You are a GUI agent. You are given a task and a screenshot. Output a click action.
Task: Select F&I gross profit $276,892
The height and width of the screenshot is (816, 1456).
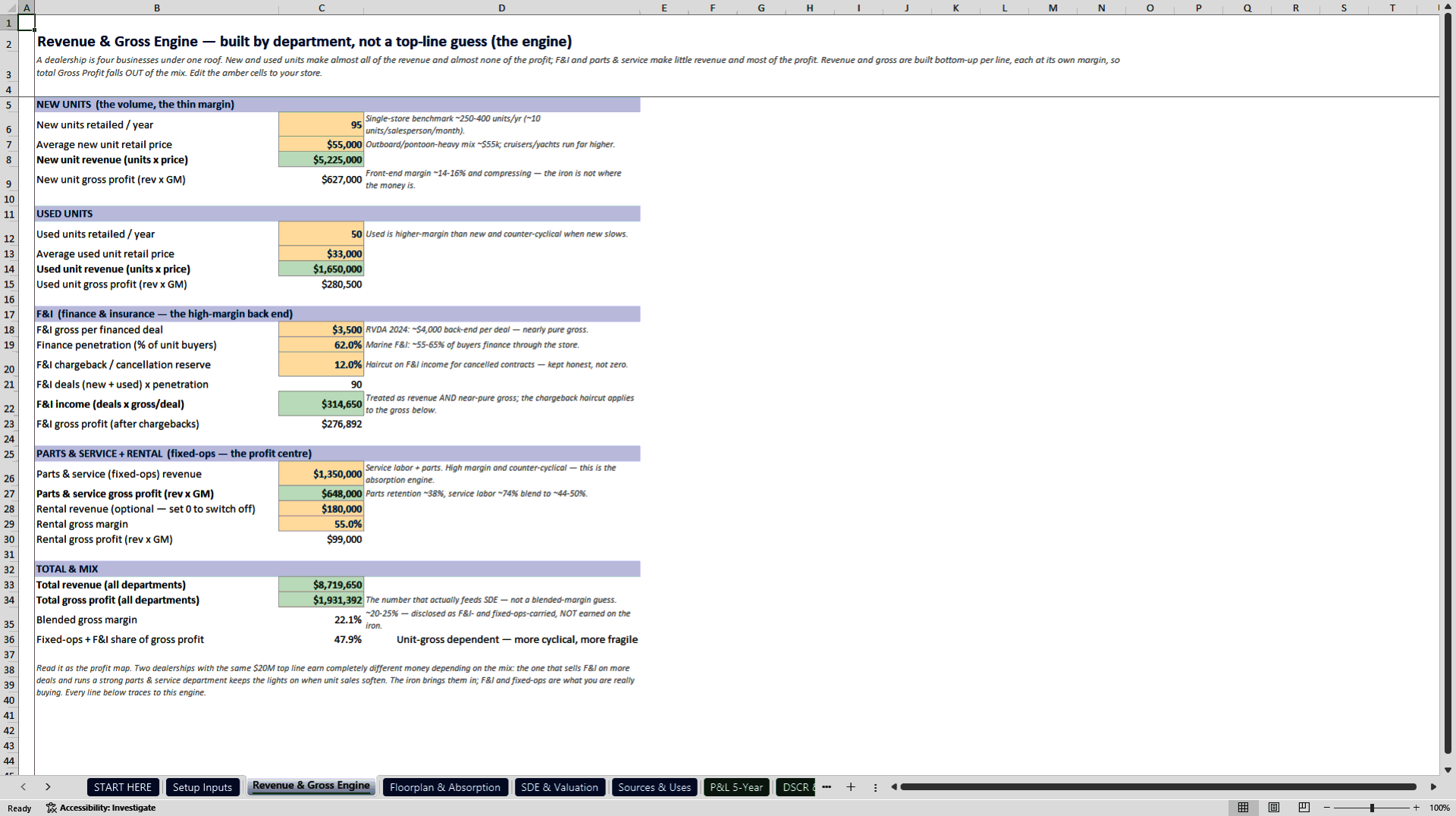click(322, 423)
